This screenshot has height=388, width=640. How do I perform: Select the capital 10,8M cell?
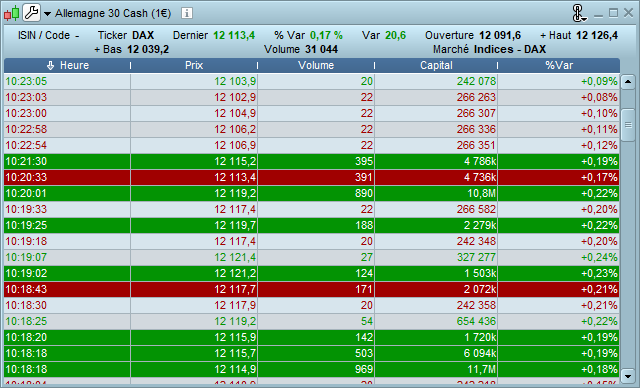click(x=436, y=193)
